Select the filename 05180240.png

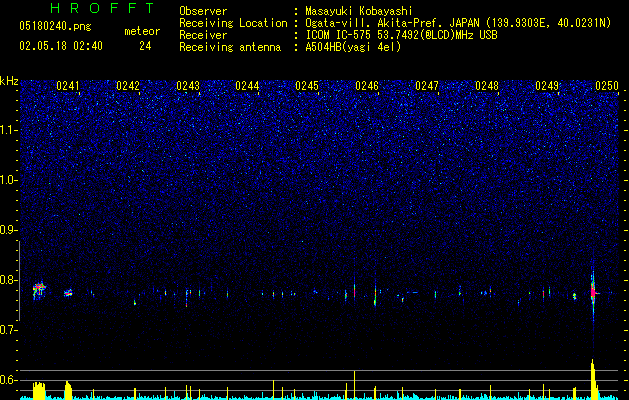pos(55,27)
